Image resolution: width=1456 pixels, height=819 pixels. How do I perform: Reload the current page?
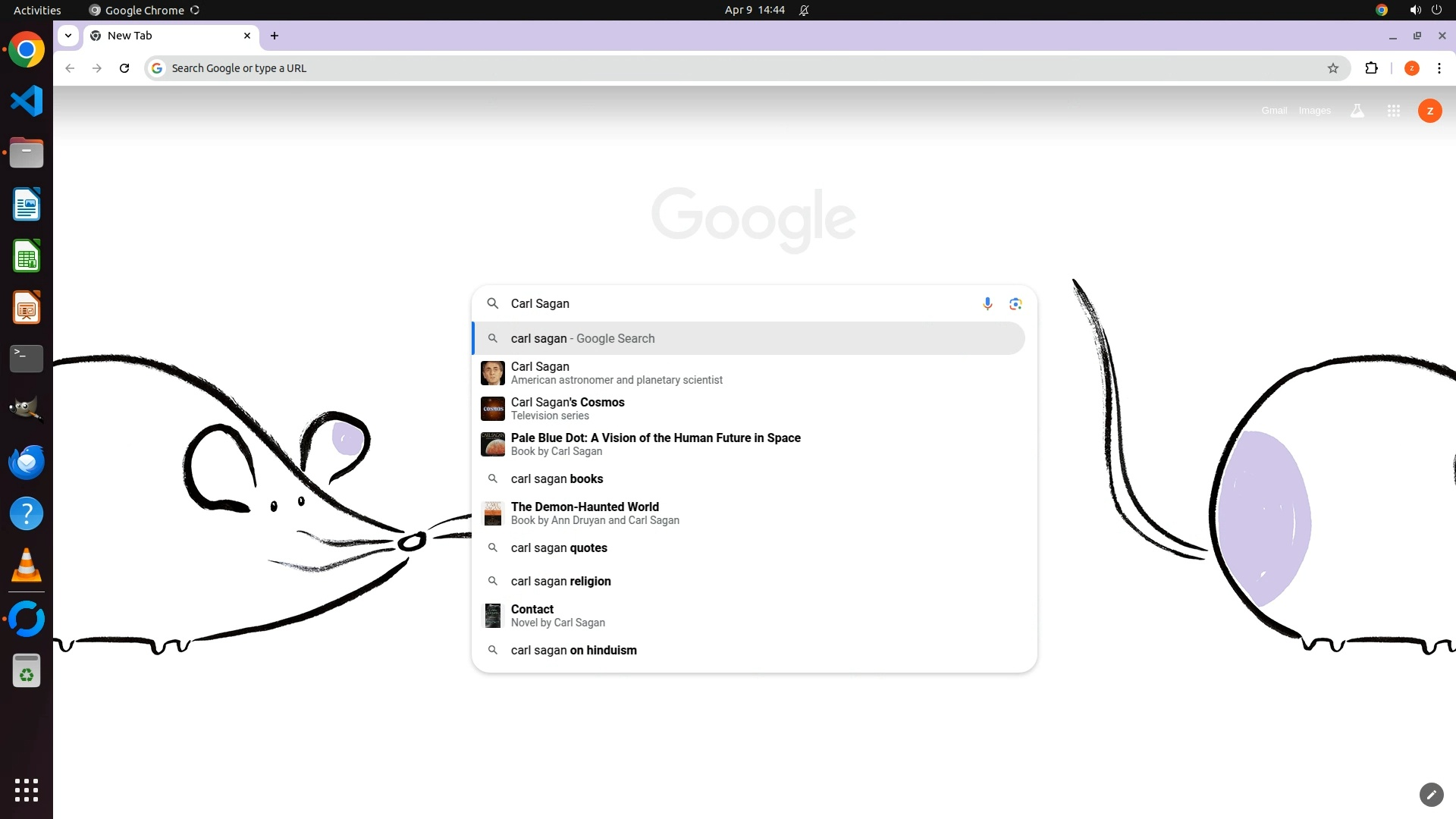tap(124, 68)
